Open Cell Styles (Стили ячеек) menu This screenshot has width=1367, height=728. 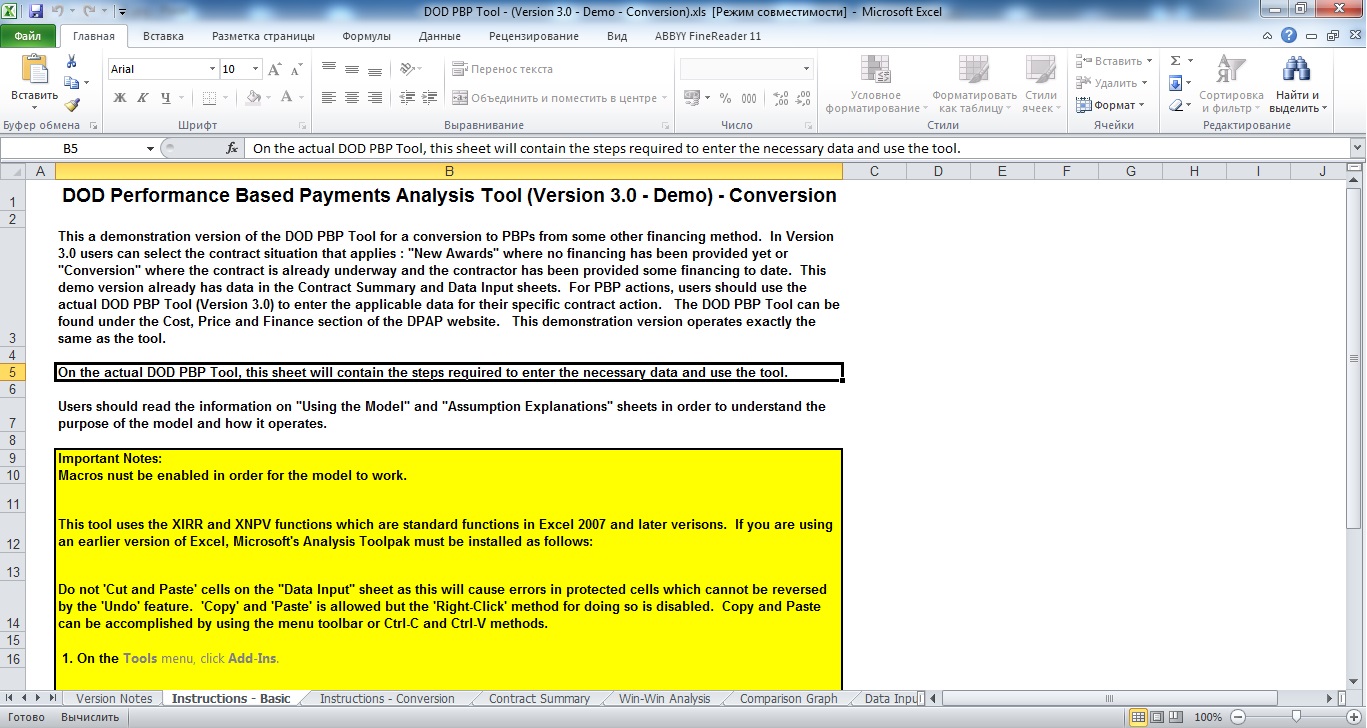1041,84
